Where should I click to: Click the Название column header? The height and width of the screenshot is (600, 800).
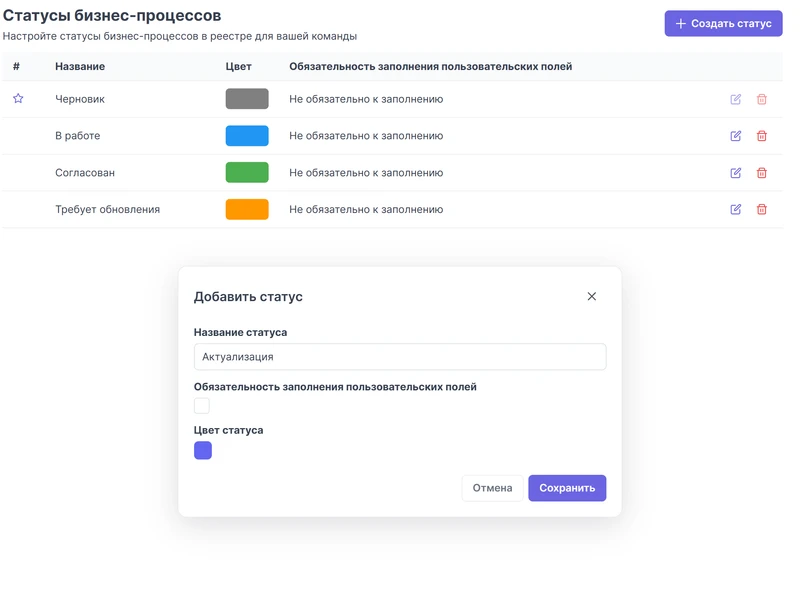tap(80, 66)
